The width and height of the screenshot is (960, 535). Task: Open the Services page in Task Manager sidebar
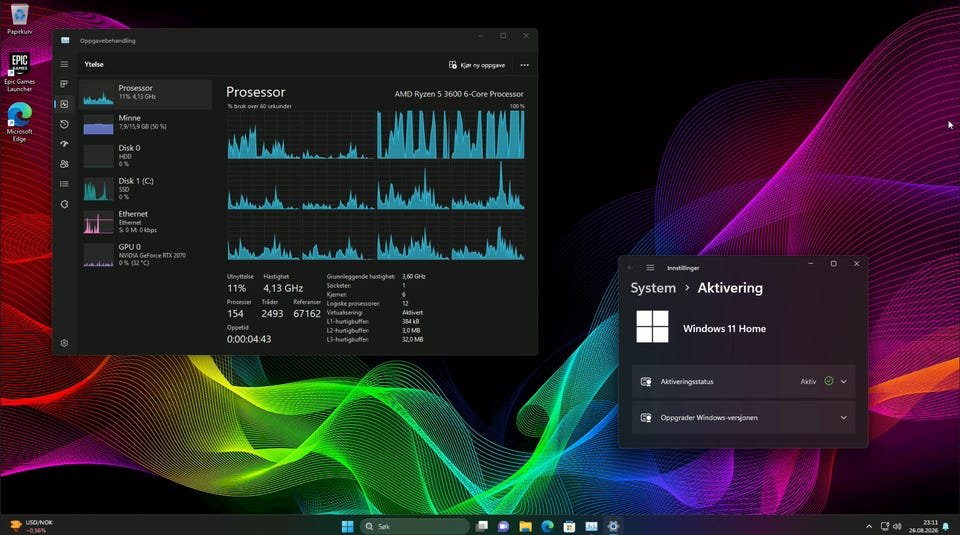(x=64, y=204)
